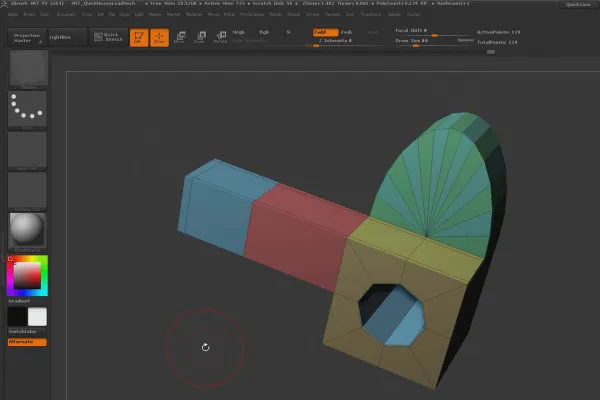Activate the Draw mode button
600x400 pixels.
pyautogui.click(x=160, y=38)
